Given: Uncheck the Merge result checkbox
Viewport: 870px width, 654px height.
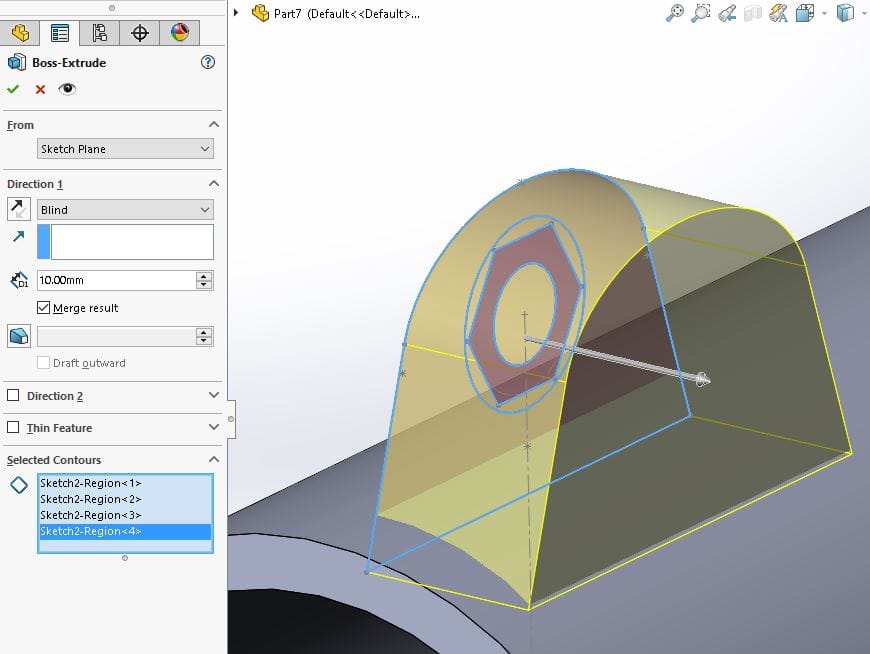Looking at the screenshot, I should (x=44, y=308).
